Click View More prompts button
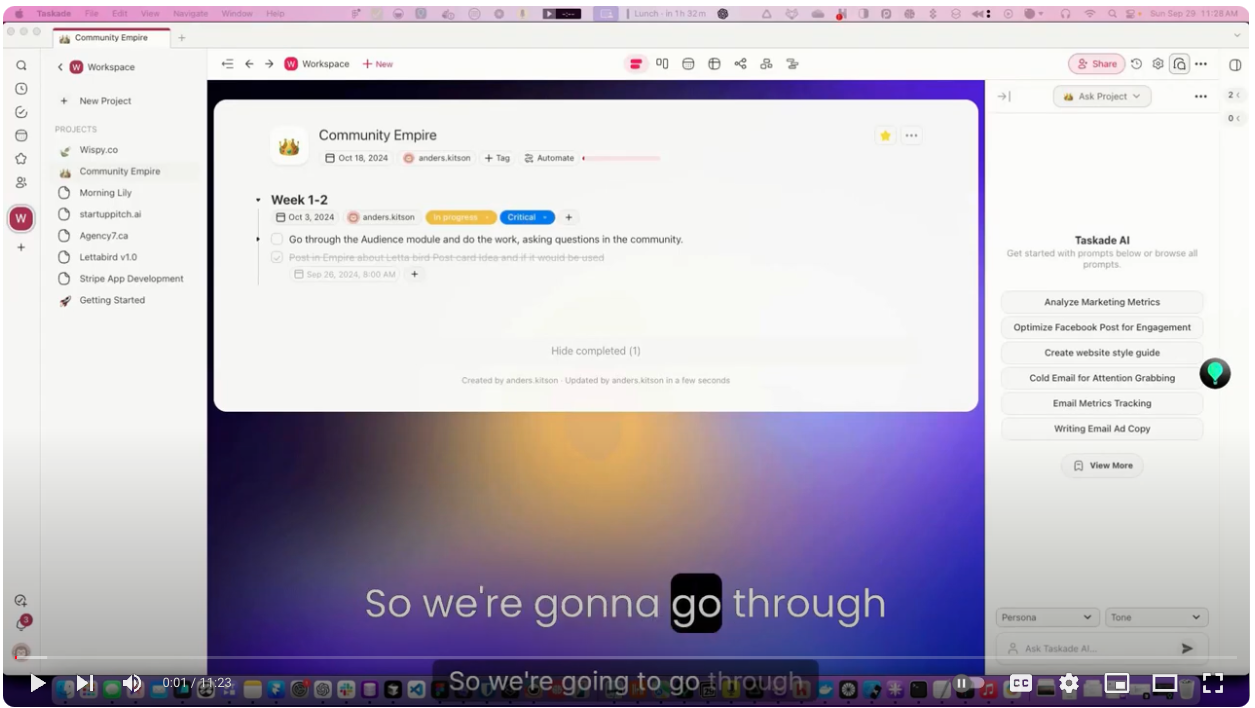The width and height of the screenshot is (1255, 708). [x=1102, y=466]
